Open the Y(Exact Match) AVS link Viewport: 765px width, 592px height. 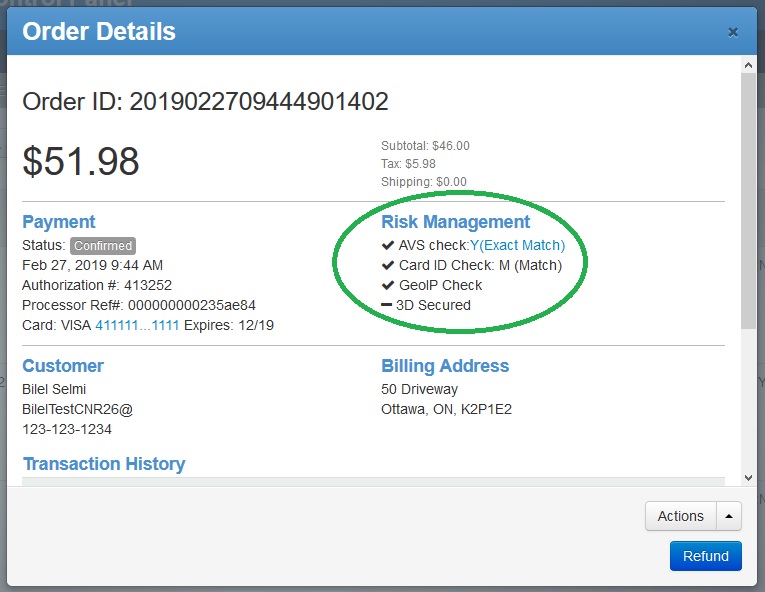click(x=517, y=245)
